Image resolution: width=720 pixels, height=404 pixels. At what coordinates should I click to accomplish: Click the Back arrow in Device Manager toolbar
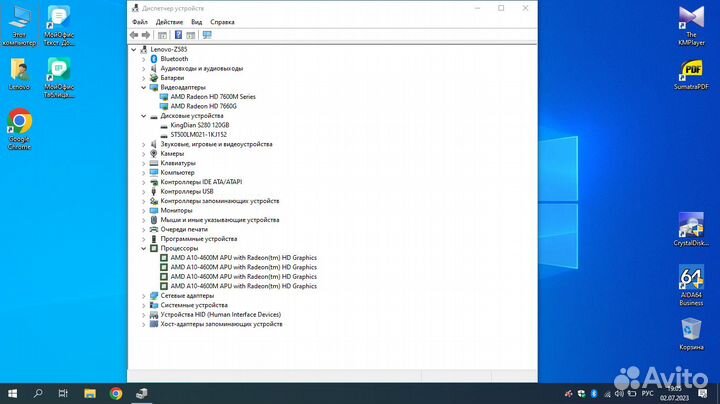134,35
